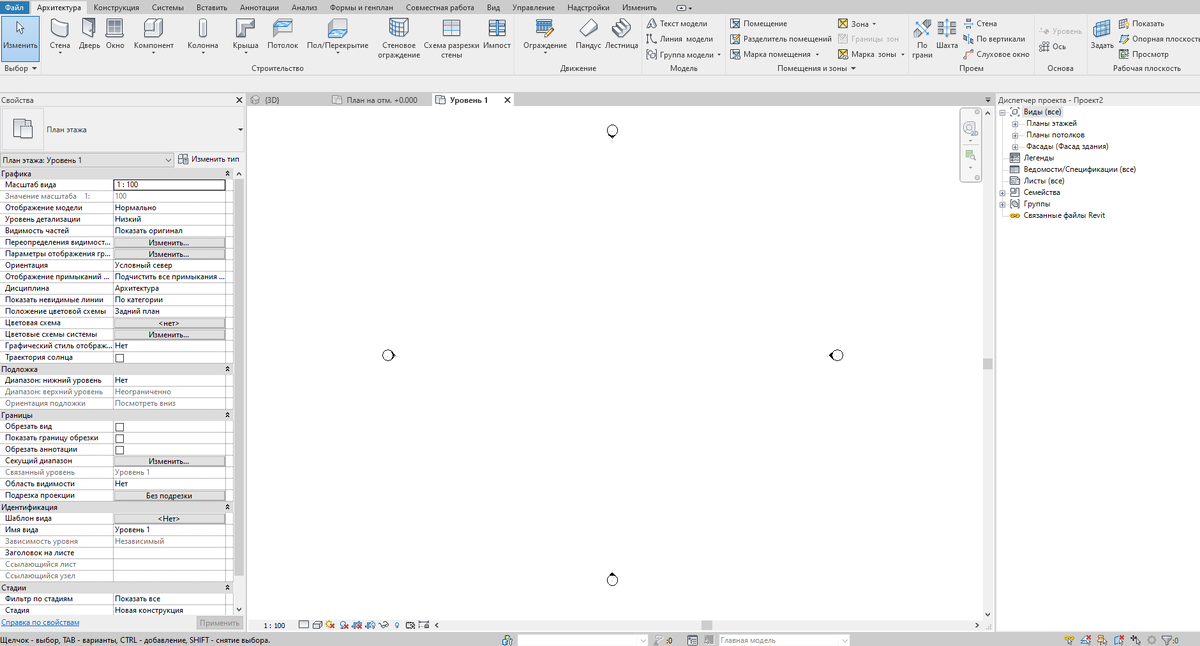The image size is (1200, 646).
Task: Add a Разделитель помещений separator
Action: 780,39
